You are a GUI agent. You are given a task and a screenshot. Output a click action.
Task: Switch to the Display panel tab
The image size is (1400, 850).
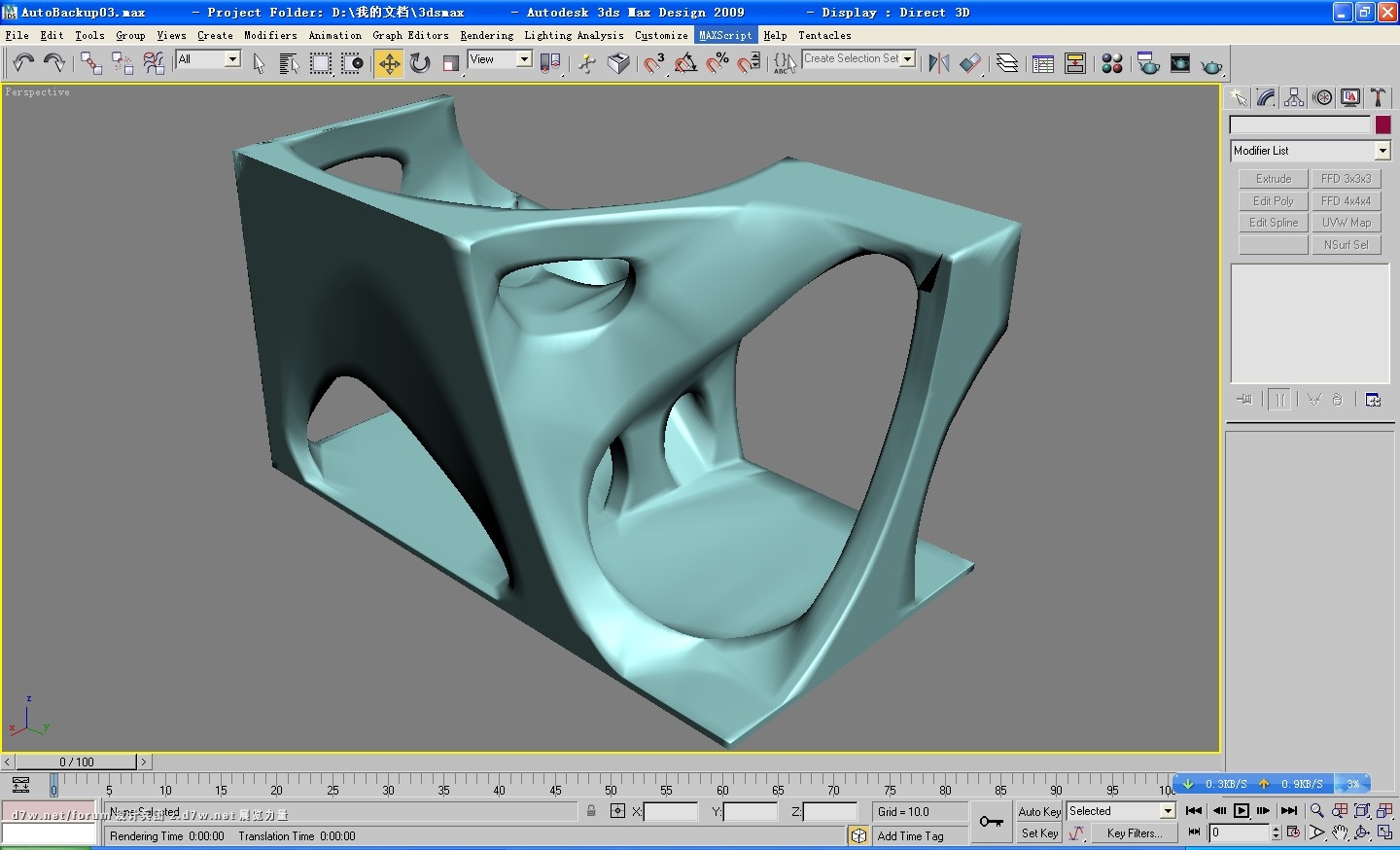[x=1350, y=97]
